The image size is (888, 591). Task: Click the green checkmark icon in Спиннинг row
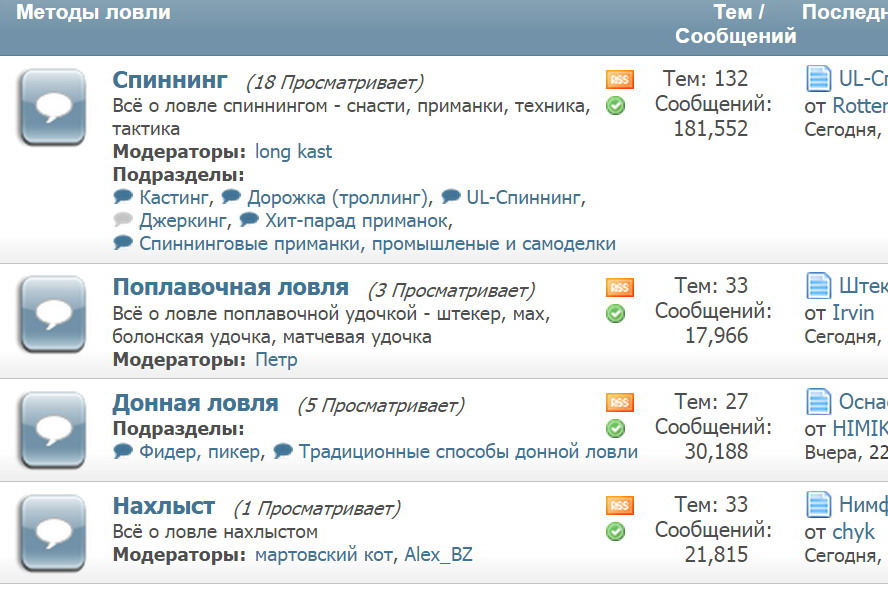(616, 106)
